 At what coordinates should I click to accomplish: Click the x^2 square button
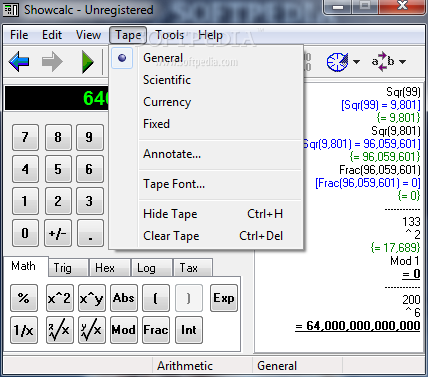[x=59, y=298]
